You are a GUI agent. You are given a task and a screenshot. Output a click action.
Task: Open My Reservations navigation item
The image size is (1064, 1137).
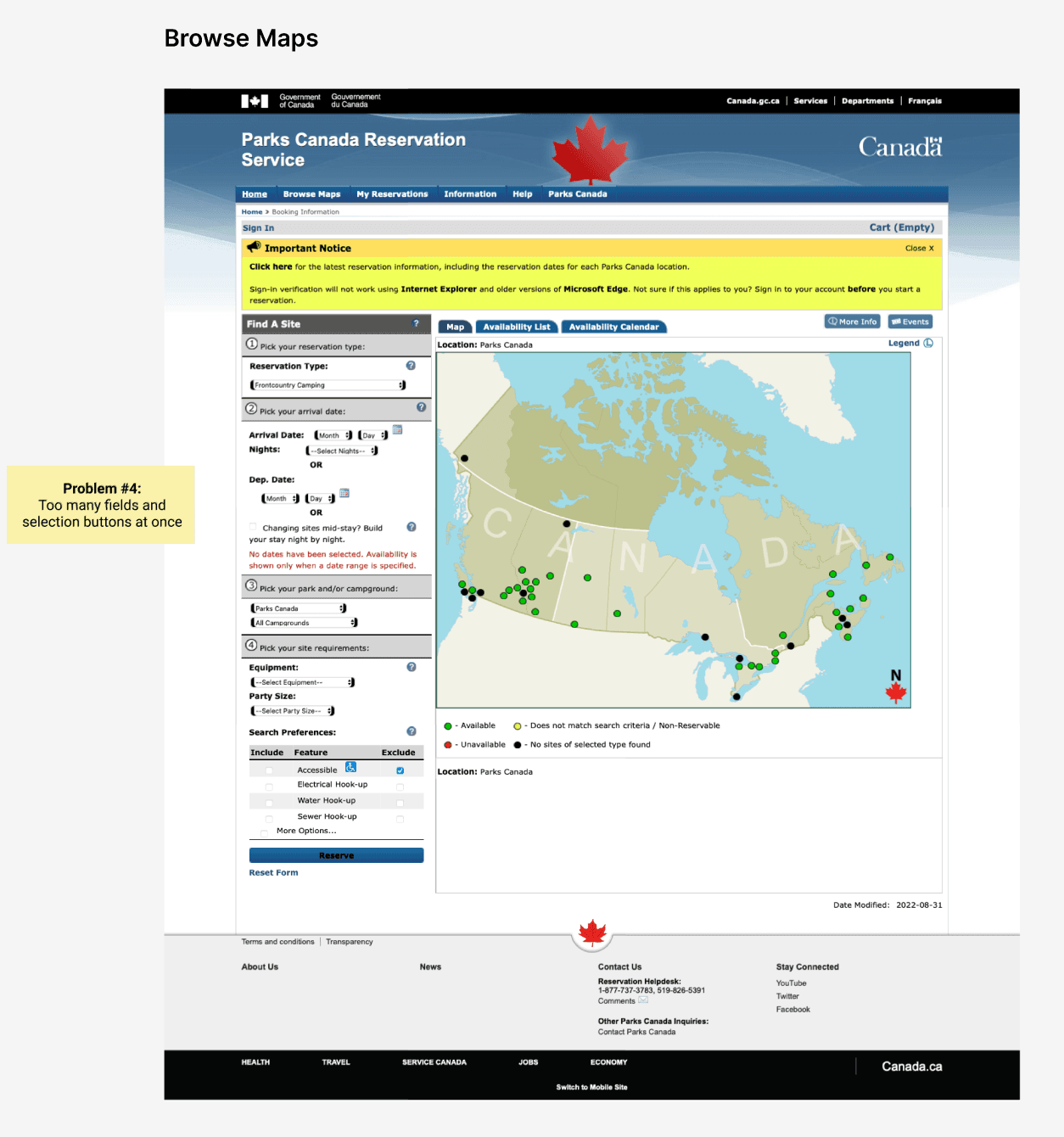pos(392,194)
